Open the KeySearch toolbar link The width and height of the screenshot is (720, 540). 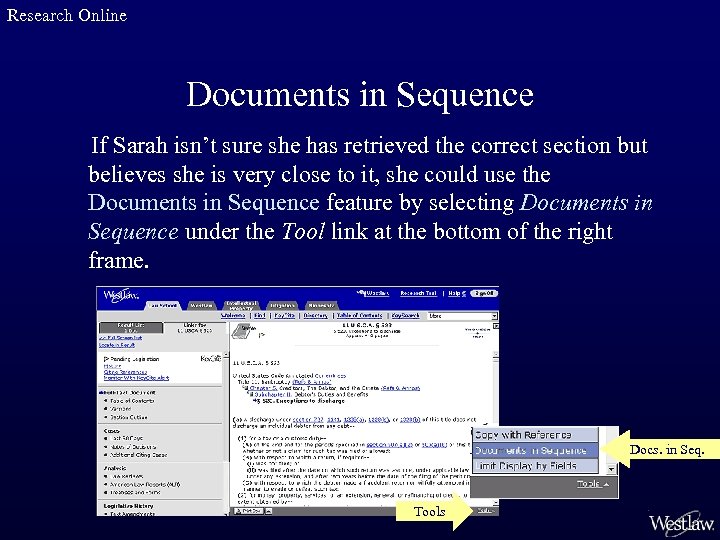tap(405, 315)
